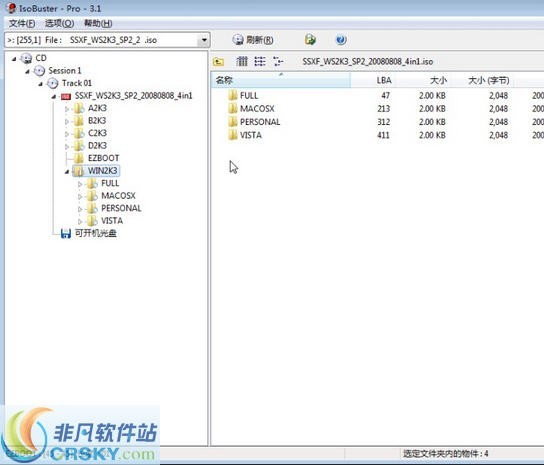Click the IsoBuster title bar icon
544x465 pixels.
11,8
